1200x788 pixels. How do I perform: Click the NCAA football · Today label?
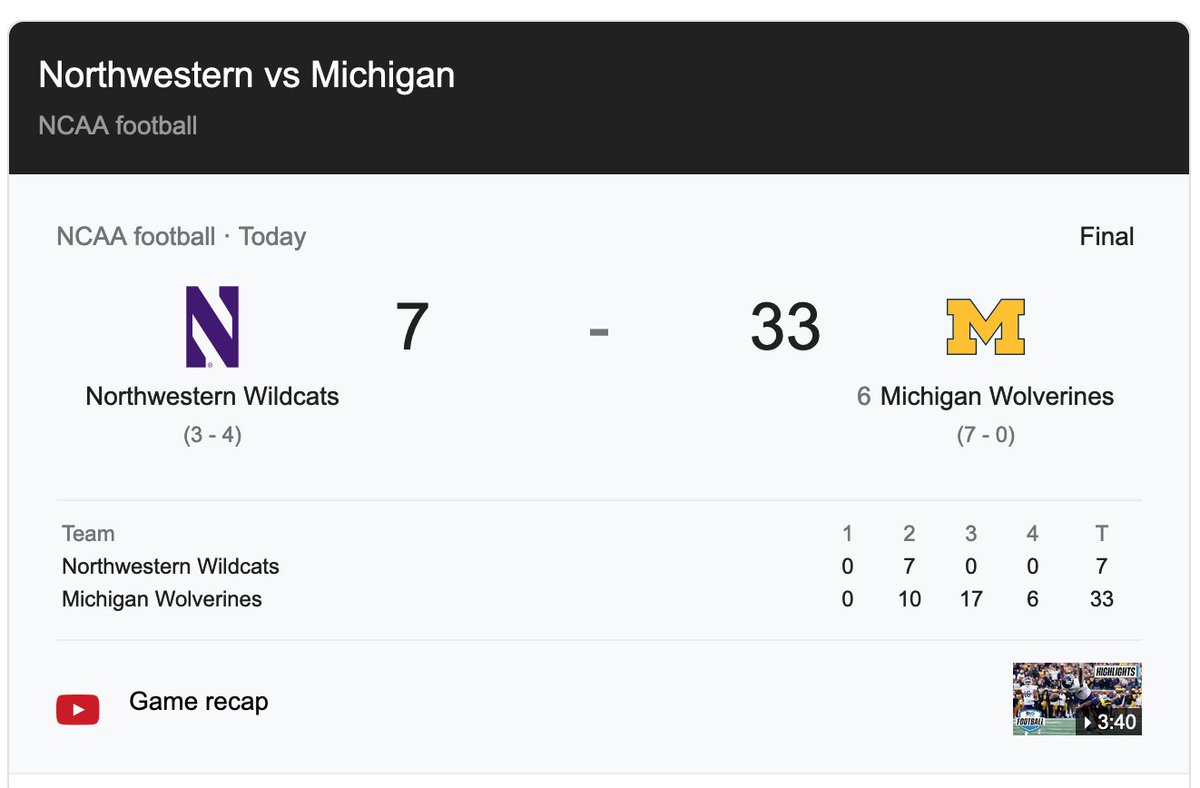181,237
